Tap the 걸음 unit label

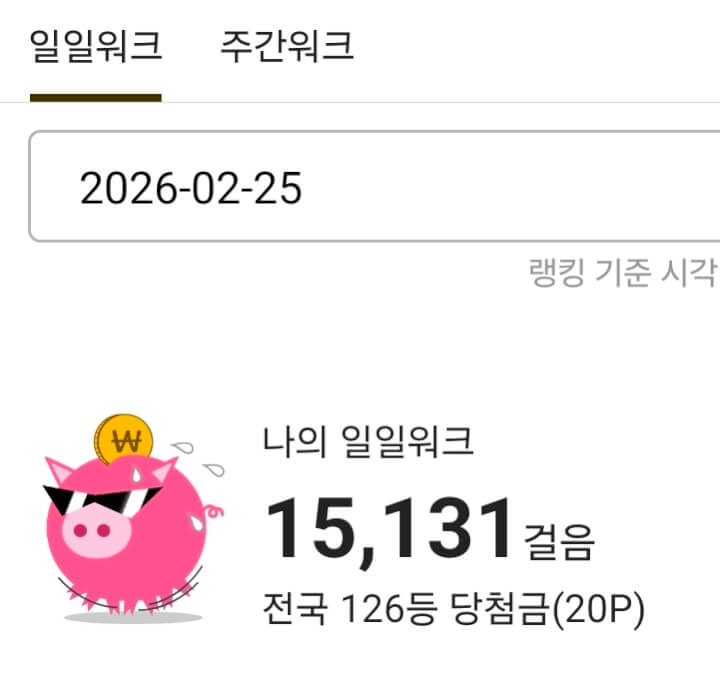point(559,542)
